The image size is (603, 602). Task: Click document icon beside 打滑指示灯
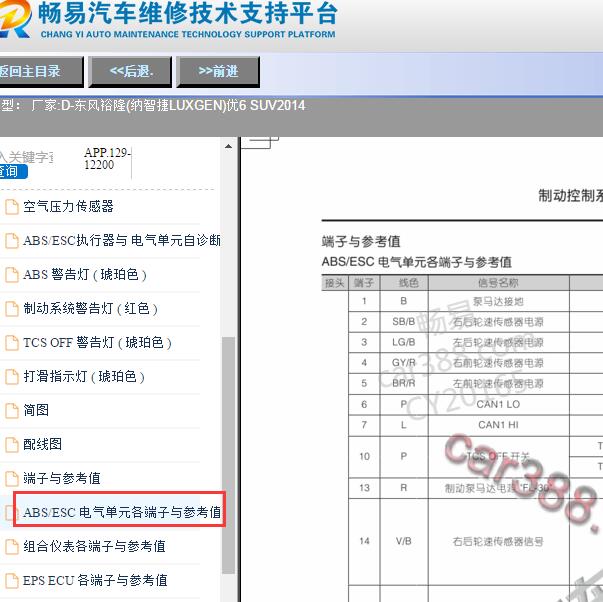pos(12,377)
